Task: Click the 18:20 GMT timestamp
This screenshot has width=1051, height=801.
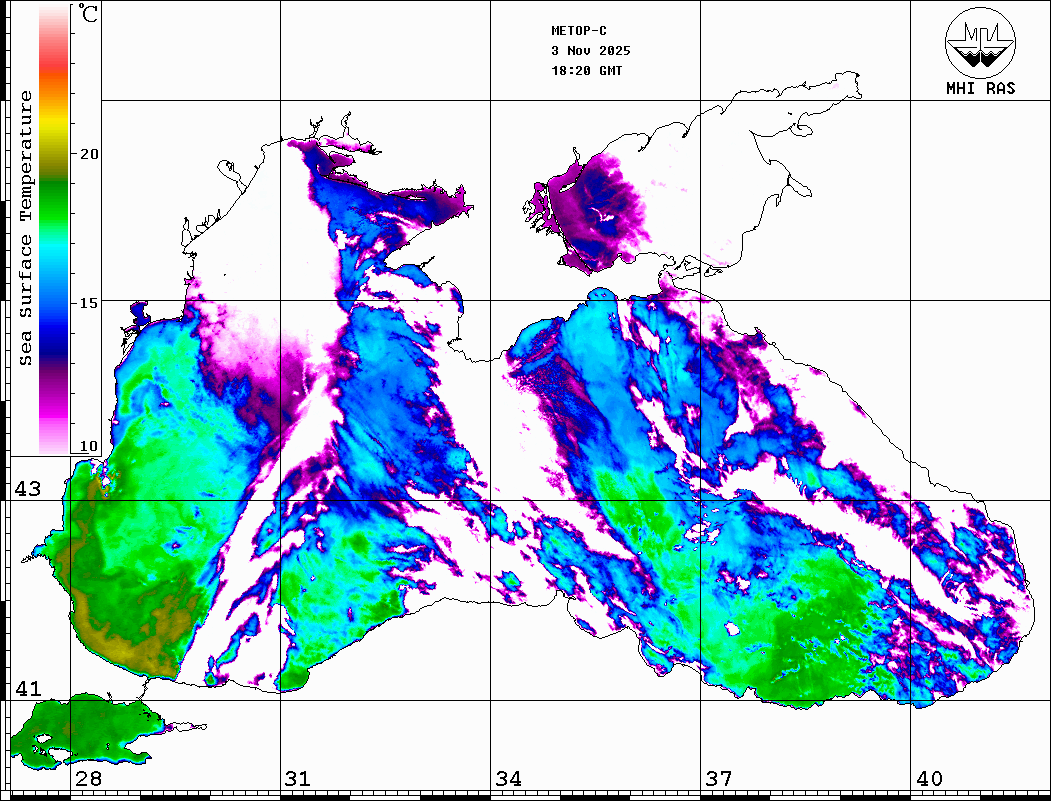Action: coord(586,71)
